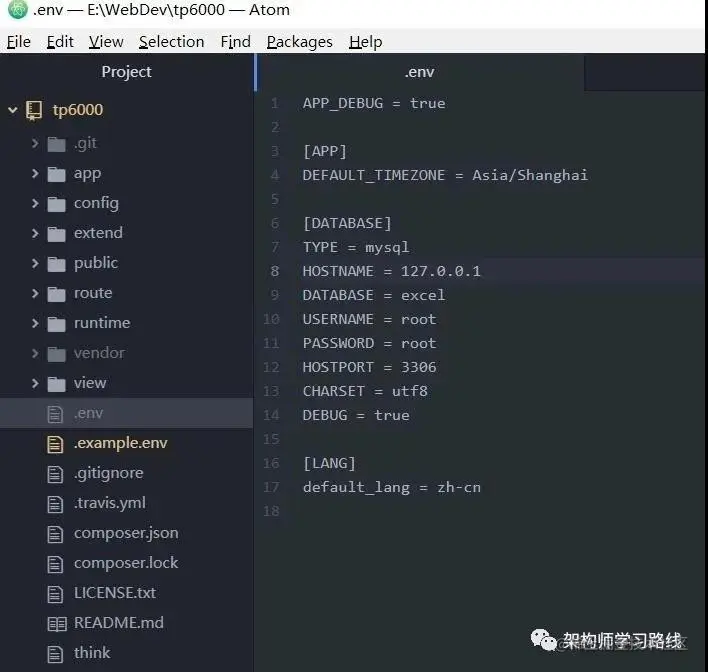The width and height of the screenshot is (708, 672).
Task: Click the 'APP_DEBUG = true' line
Action: (374, 103)
